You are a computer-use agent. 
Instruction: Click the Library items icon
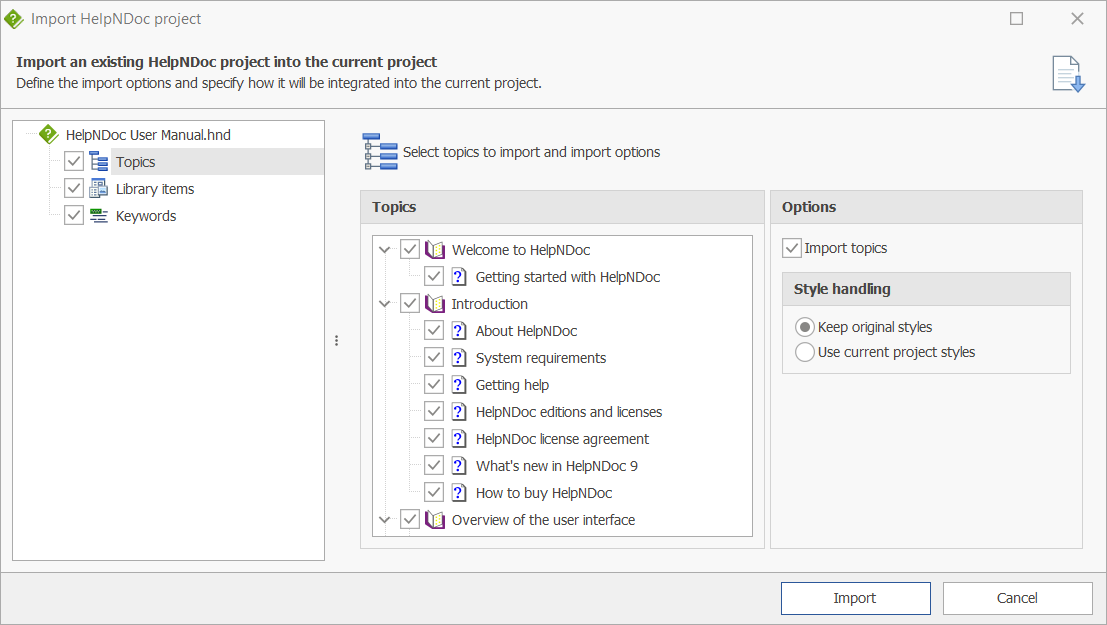point(99,189)
